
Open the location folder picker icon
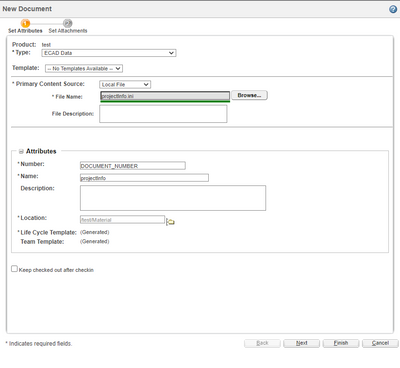[170, 222]
